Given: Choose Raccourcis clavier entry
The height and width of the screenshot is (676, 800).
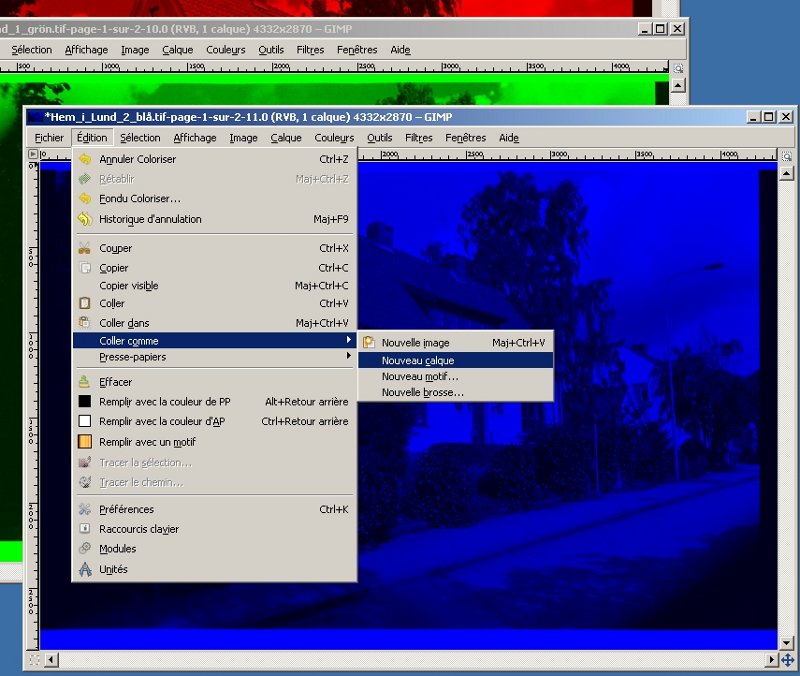Looking at the screenshot, I should pos(138,529).
